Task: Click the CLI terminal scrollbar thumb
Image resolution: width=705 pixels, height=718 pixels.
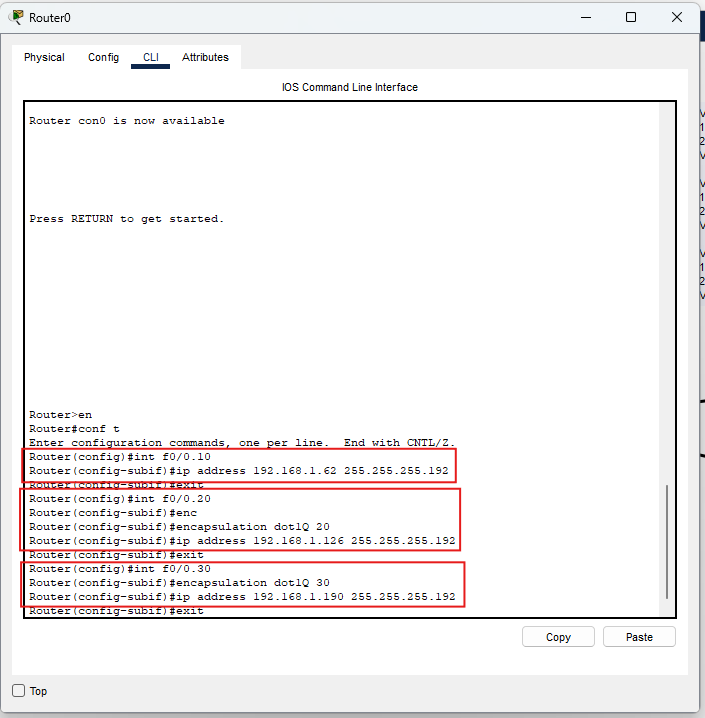Action: (x=667, y=541)
